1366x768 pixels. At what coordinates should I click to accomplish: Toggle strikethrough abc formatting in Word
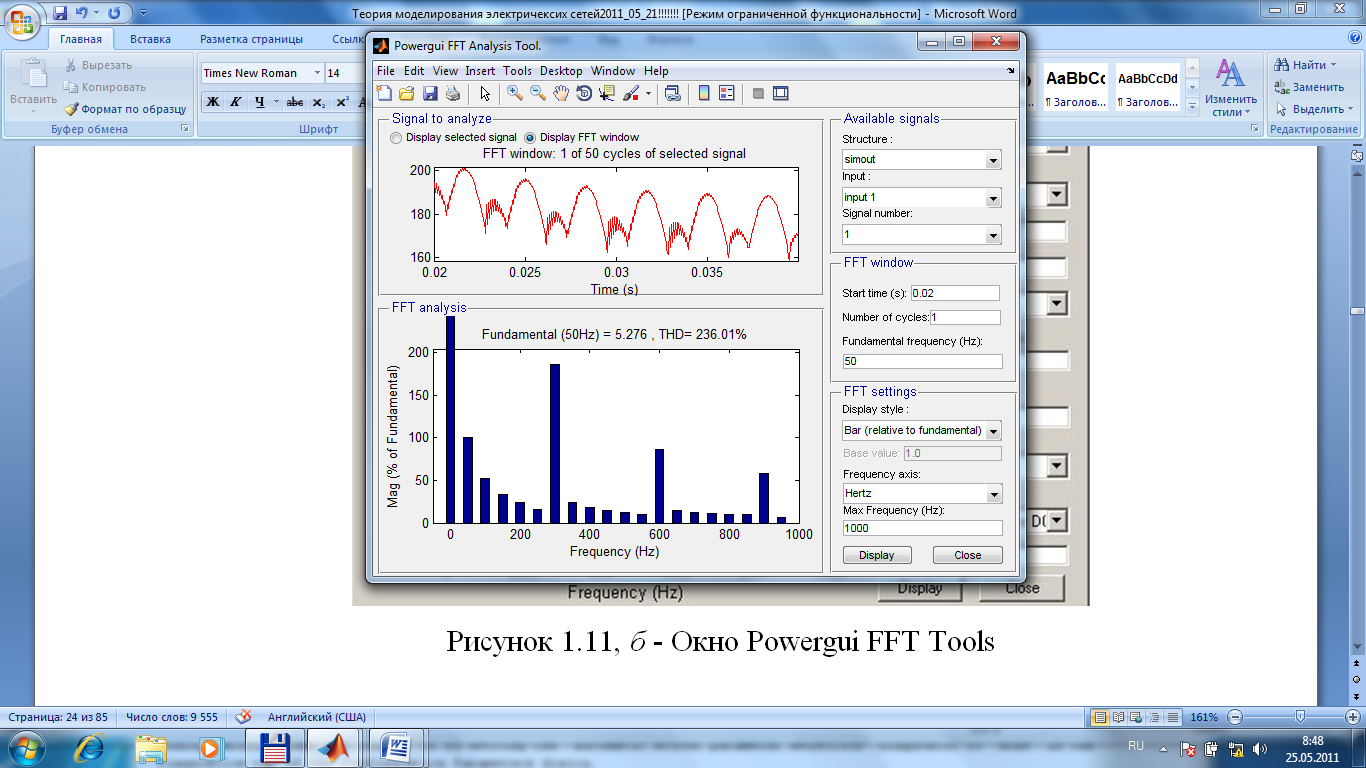click(x=295, y=102)
